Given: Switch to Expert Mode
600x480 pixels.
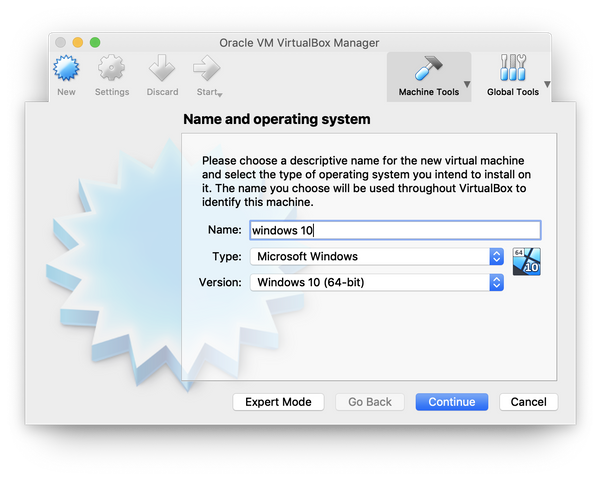Looking at the screenshot, I should (278, 402).
